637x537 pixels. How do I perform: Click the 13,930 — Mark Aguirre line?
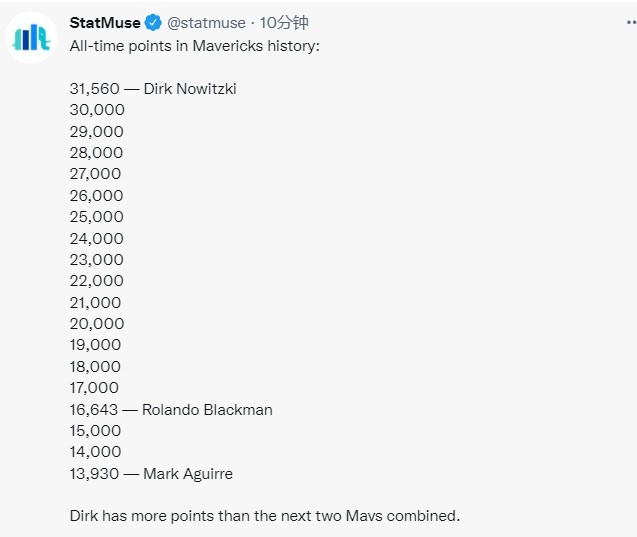(151, 473)
